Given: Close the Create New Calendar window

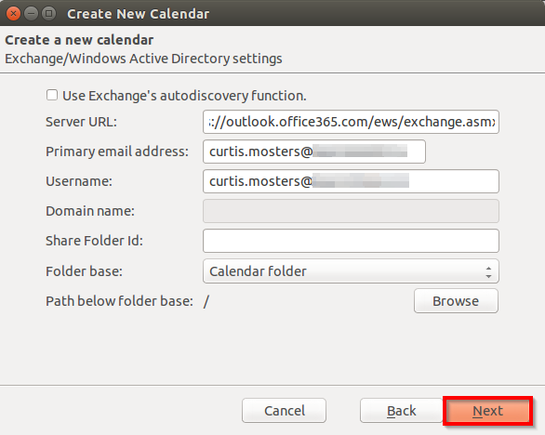Looking at the screenshot, I should 13,14.
